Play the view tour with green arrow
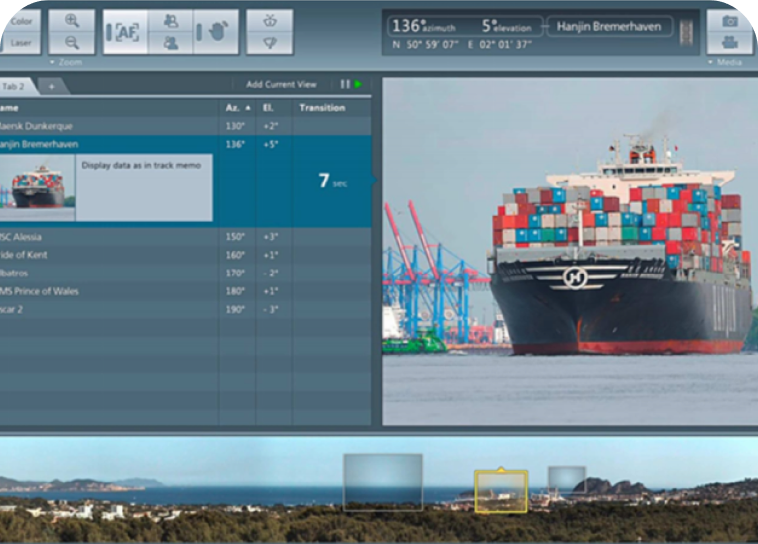Image resolution: width=758 pixels, height=544 pixels. click(358, 85)
